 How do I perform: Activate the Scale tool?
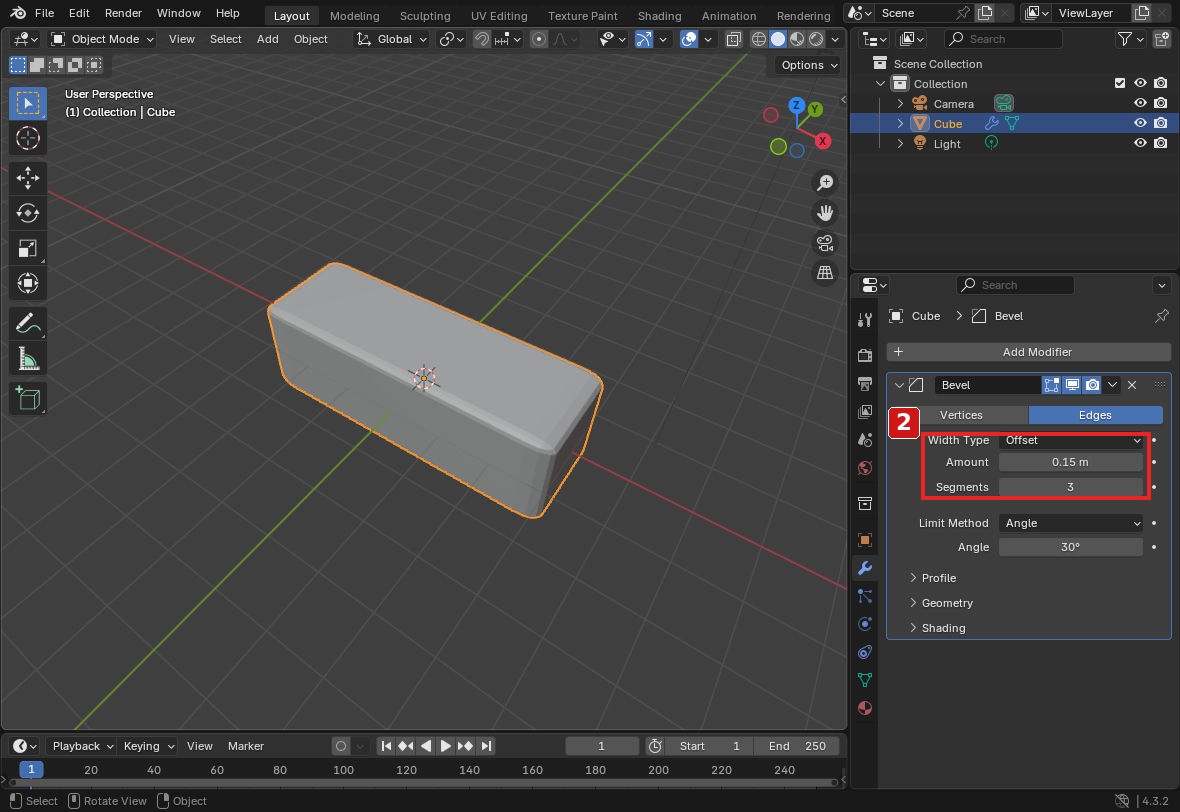coord(28,248)
